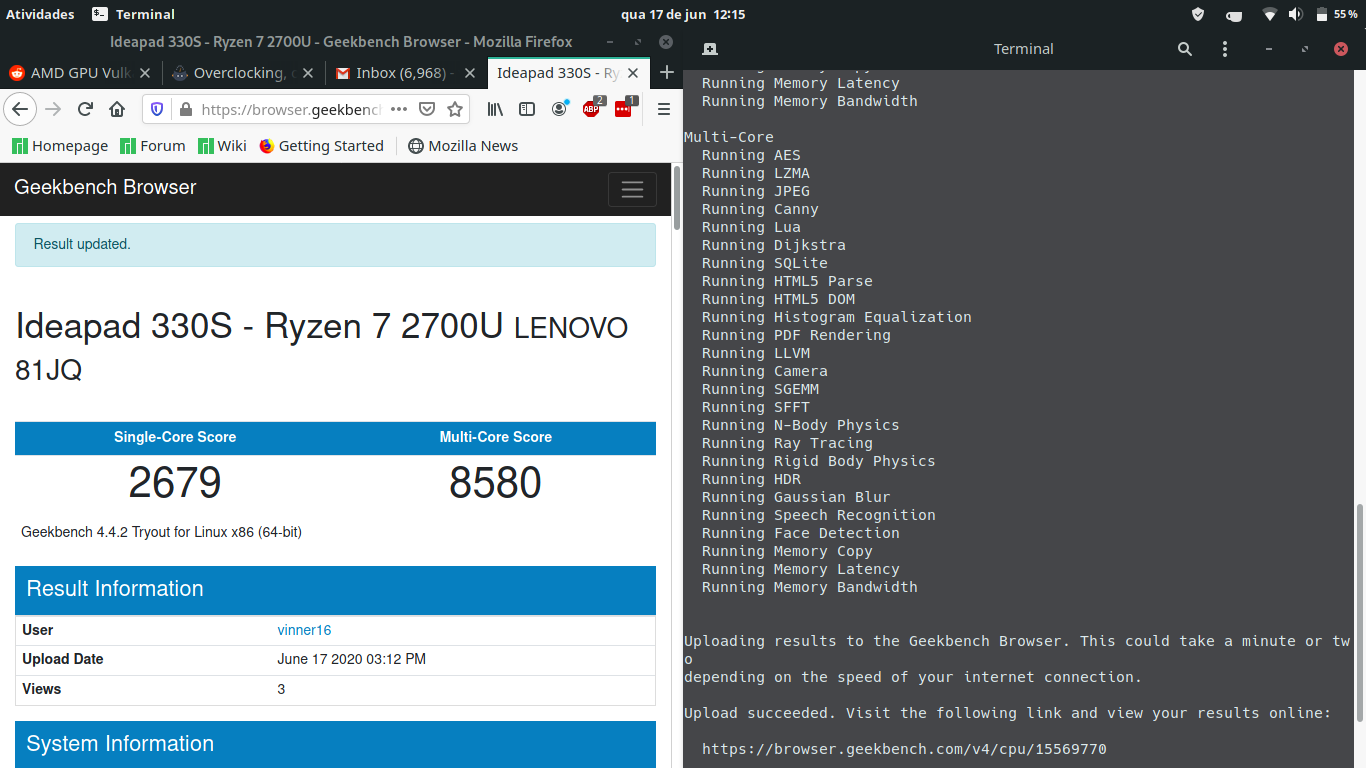Open the Forum bookmark
Image resolution: width=1366 pixels, height=768 pixels.
[x=152, y=146]
